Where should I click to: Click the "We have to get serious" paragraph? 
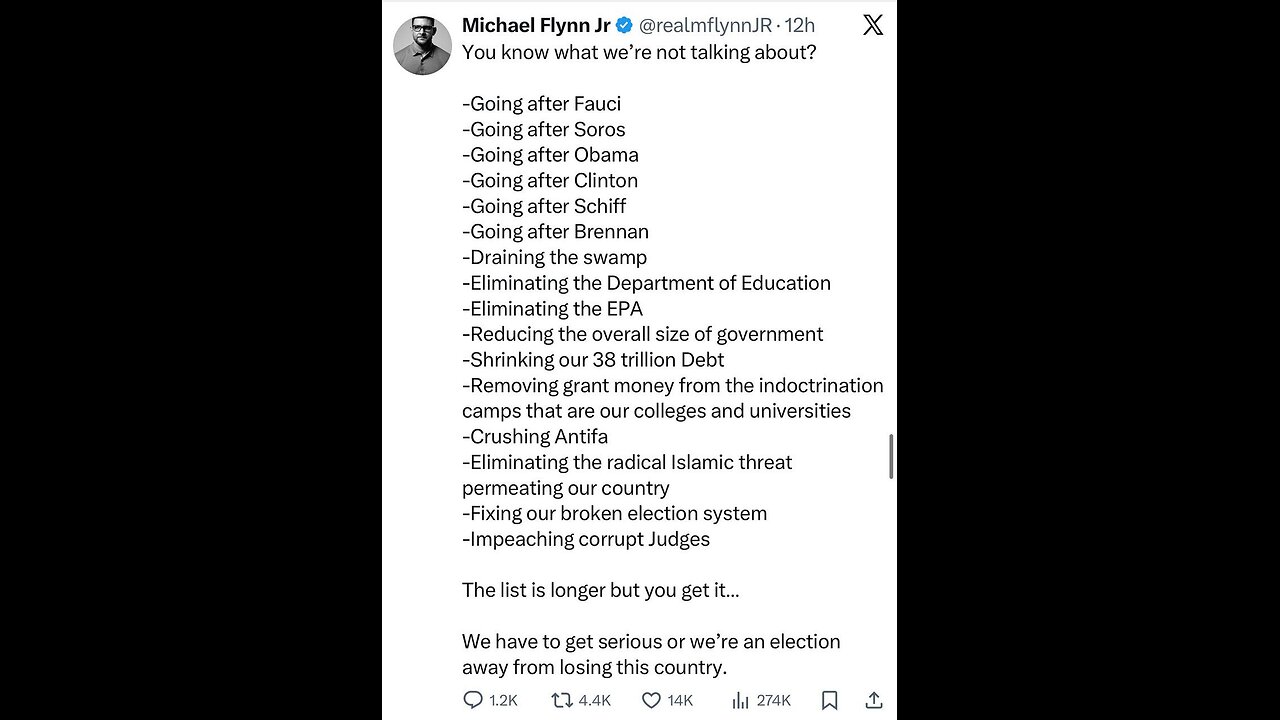click(x=650, y=654)
